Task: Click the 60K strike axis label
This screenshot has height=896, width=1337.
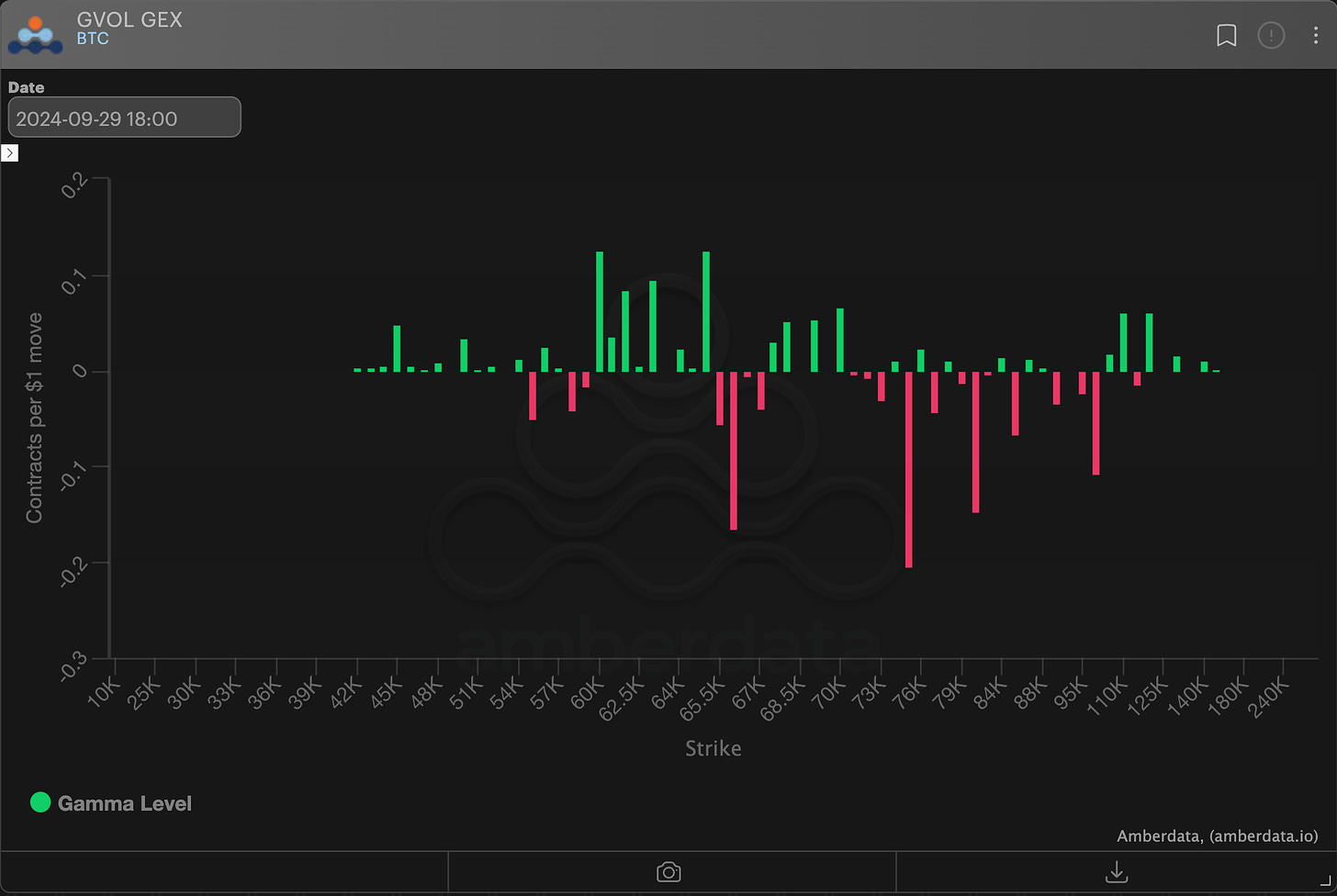Action: (x=587, y=695)
